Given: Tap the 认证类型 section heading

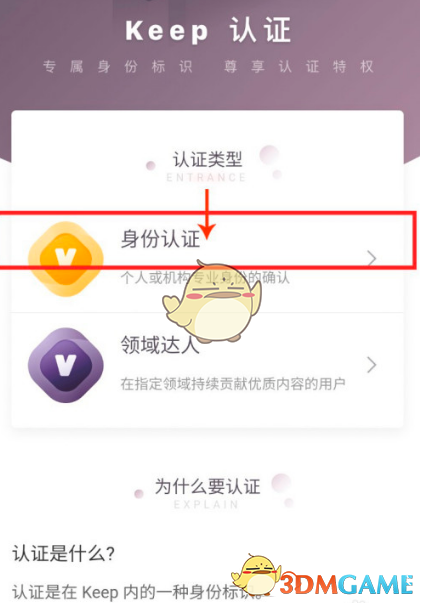Looking at the screenshot, I should coord(207,159).
